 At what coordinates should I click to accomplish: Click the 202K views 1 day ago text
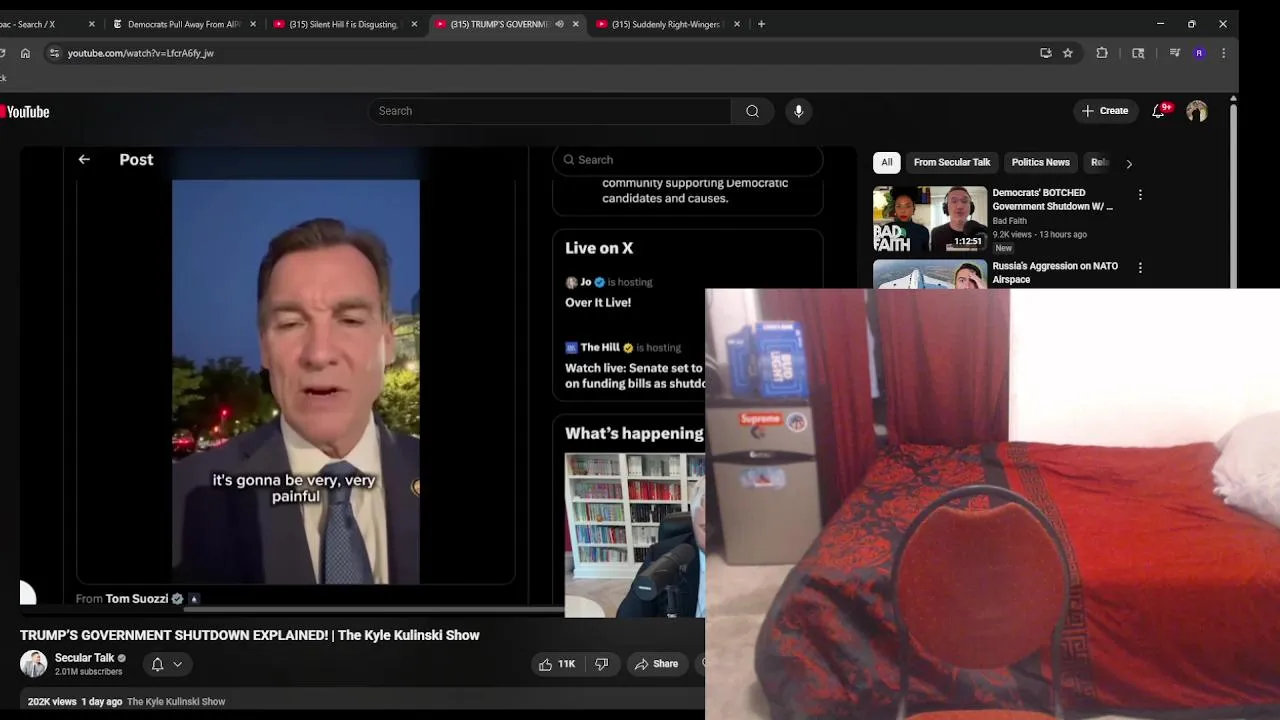point(75,702)
